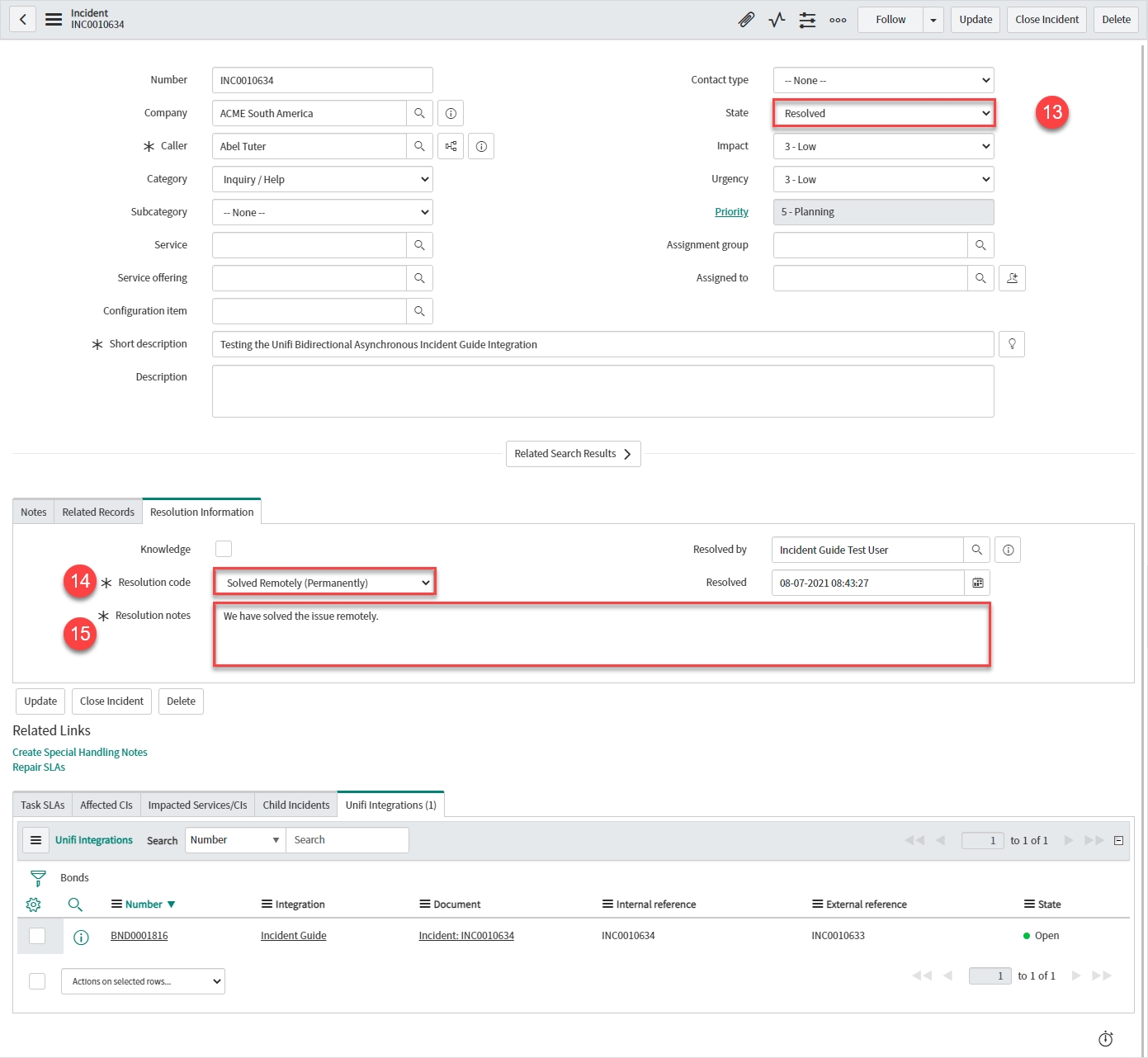Switch to the Notes tab

[x=34, y=512]
